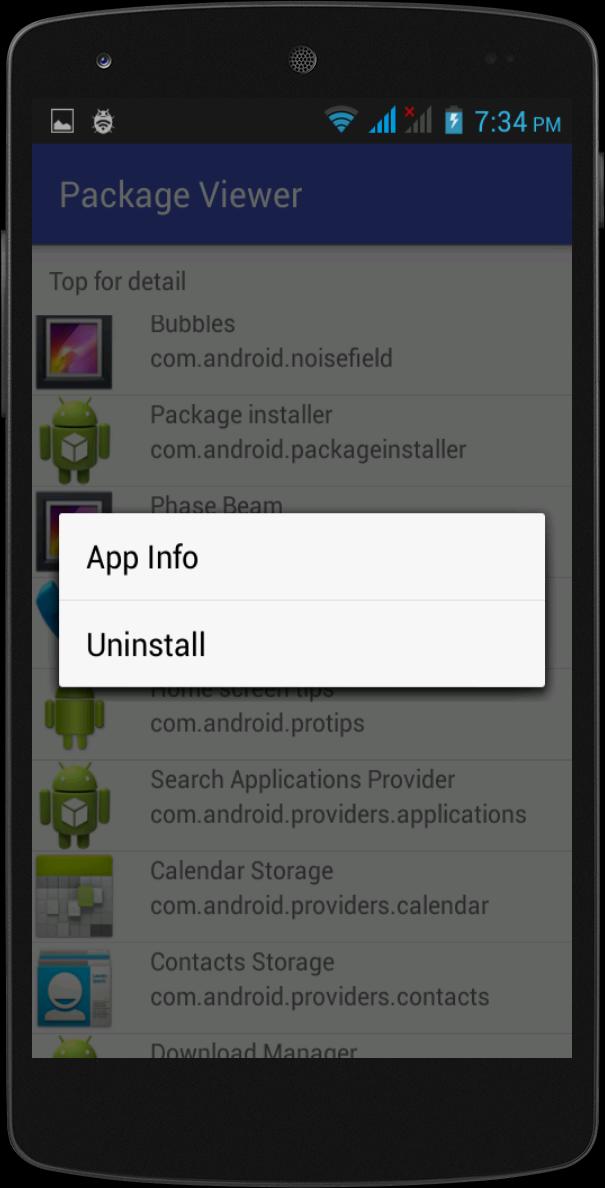
Task: Tap the blue signal strength icon
Action: click(x=382, y=120)
